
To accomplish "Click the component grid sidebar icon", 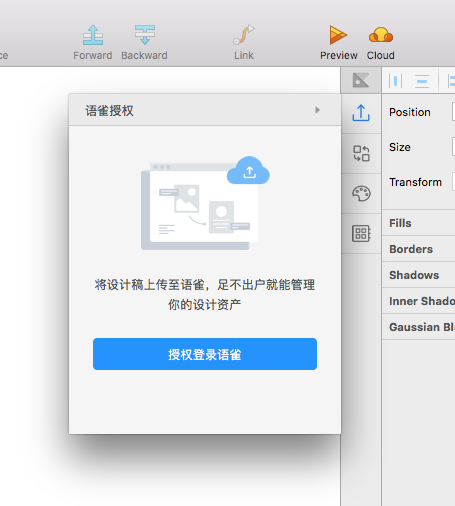I will coord(361,233).
